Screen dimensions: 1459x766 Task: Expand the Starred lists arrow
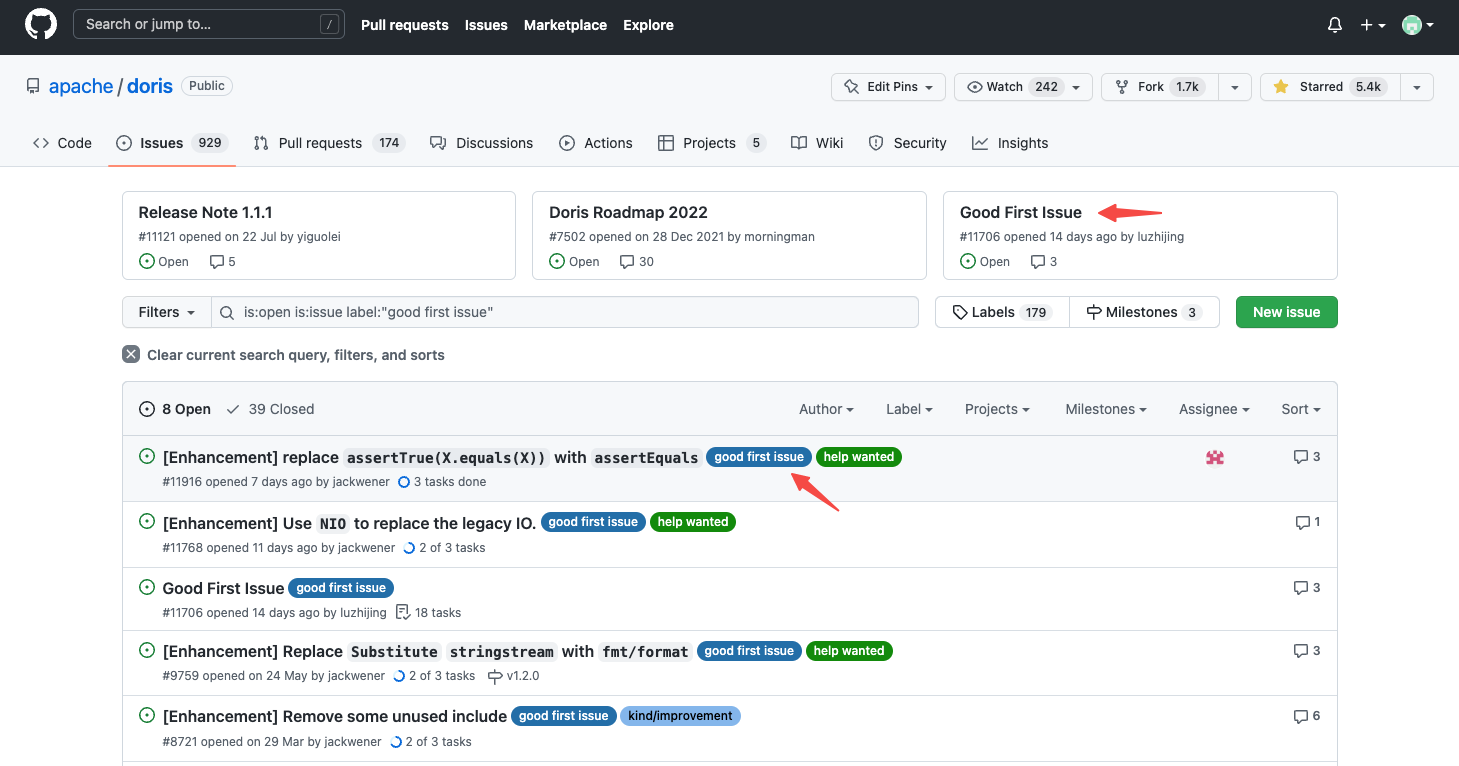pyautogui.click(x=1417, y=87)
